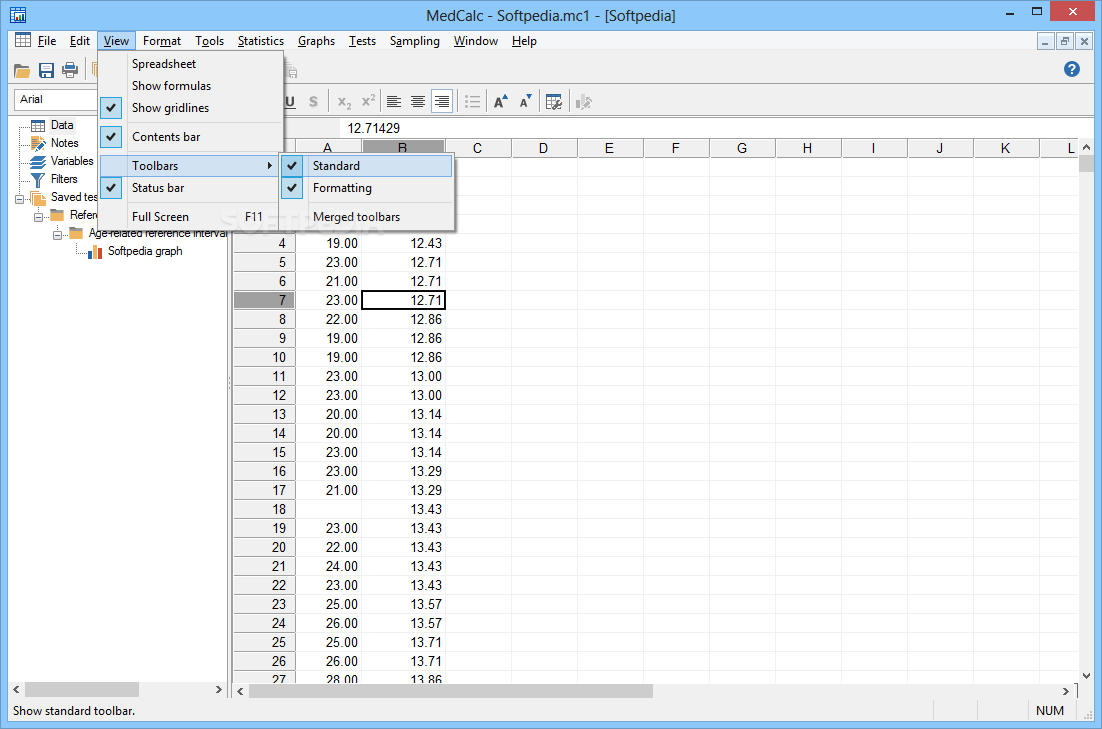
Task: Click the NUM status bar indicator
Action: (1049, 711)
